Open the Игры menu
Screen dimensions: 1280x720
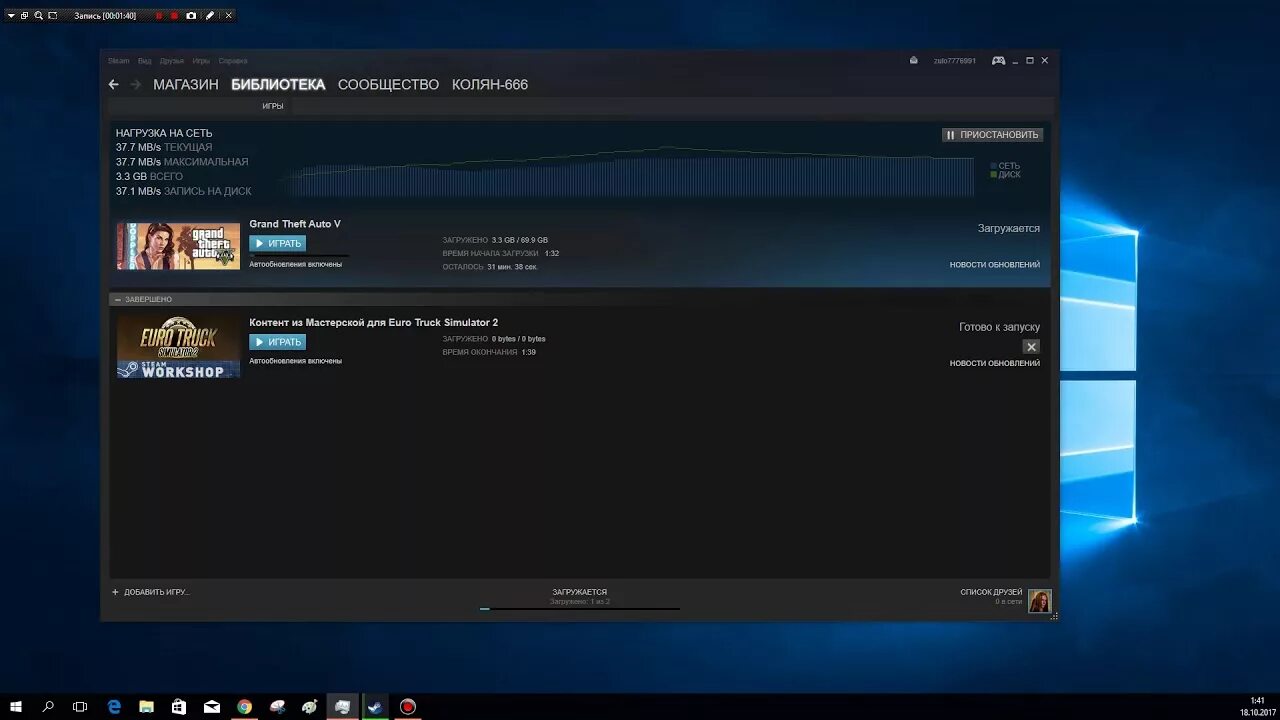201,61
